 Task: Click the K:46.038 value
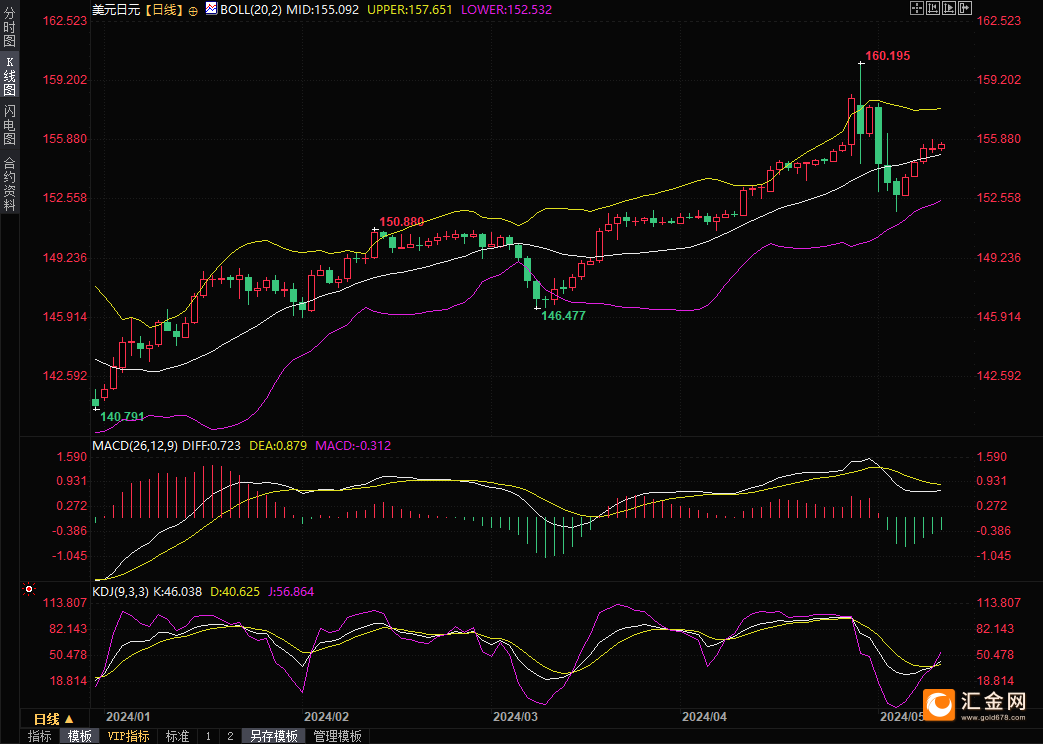pyautogui.click(x=178, y=592)
